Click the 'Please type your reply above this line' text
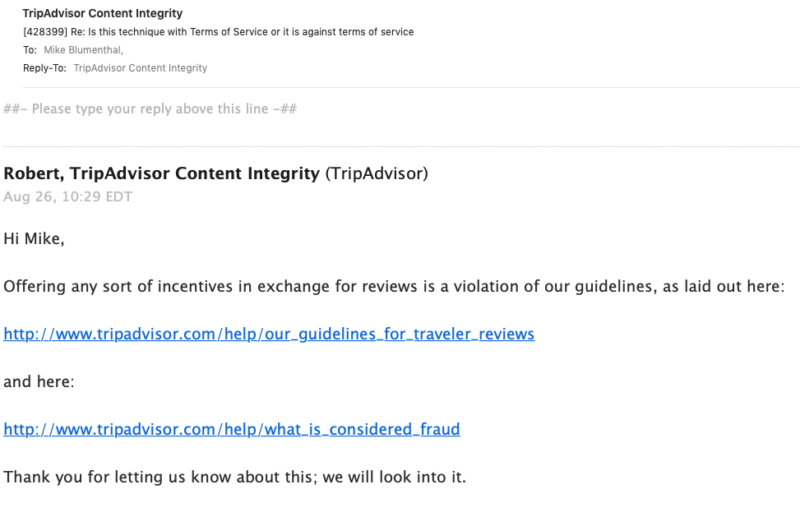 150,109
